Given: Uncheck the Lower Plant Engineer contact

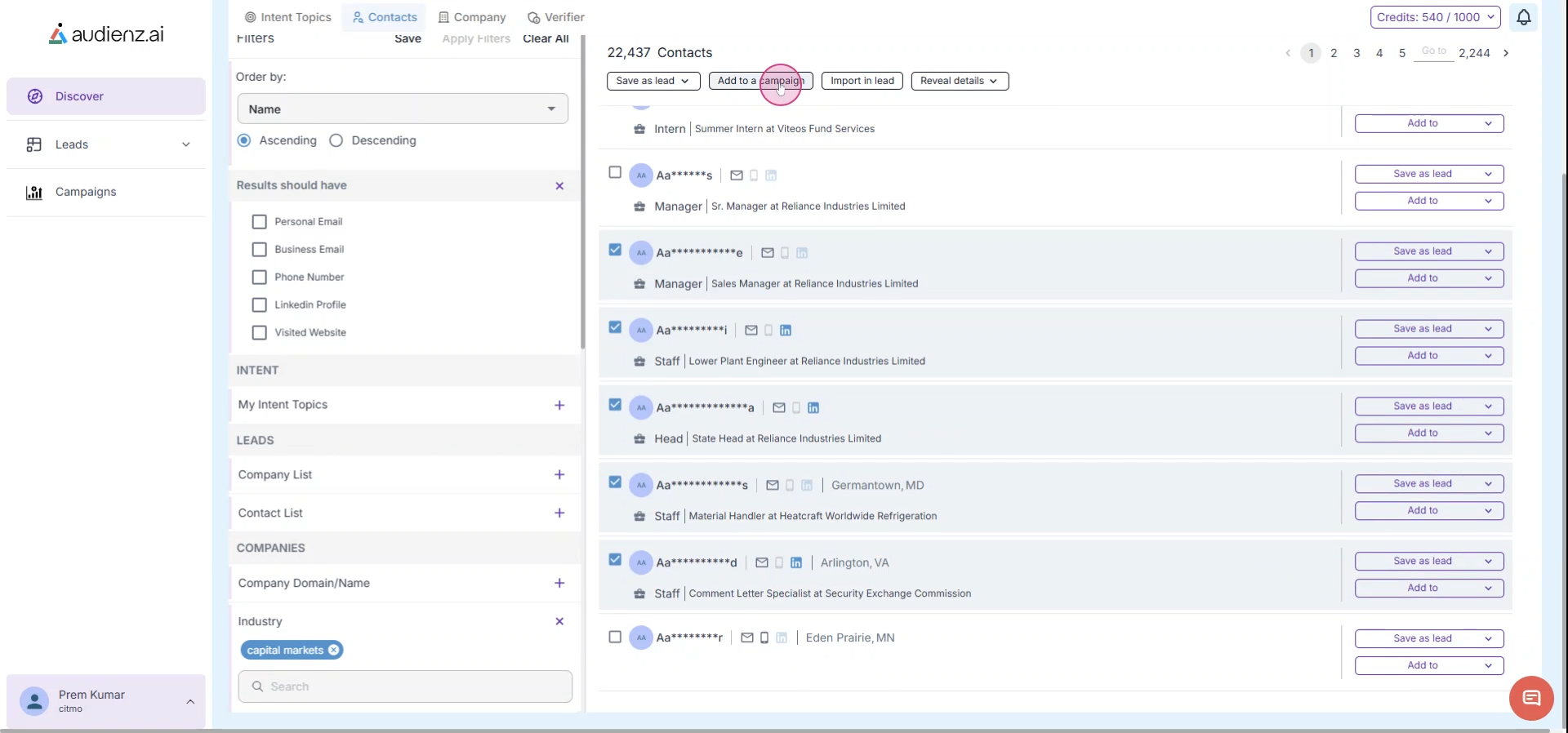Looking at the screenshot, I should tap(615, 327).
